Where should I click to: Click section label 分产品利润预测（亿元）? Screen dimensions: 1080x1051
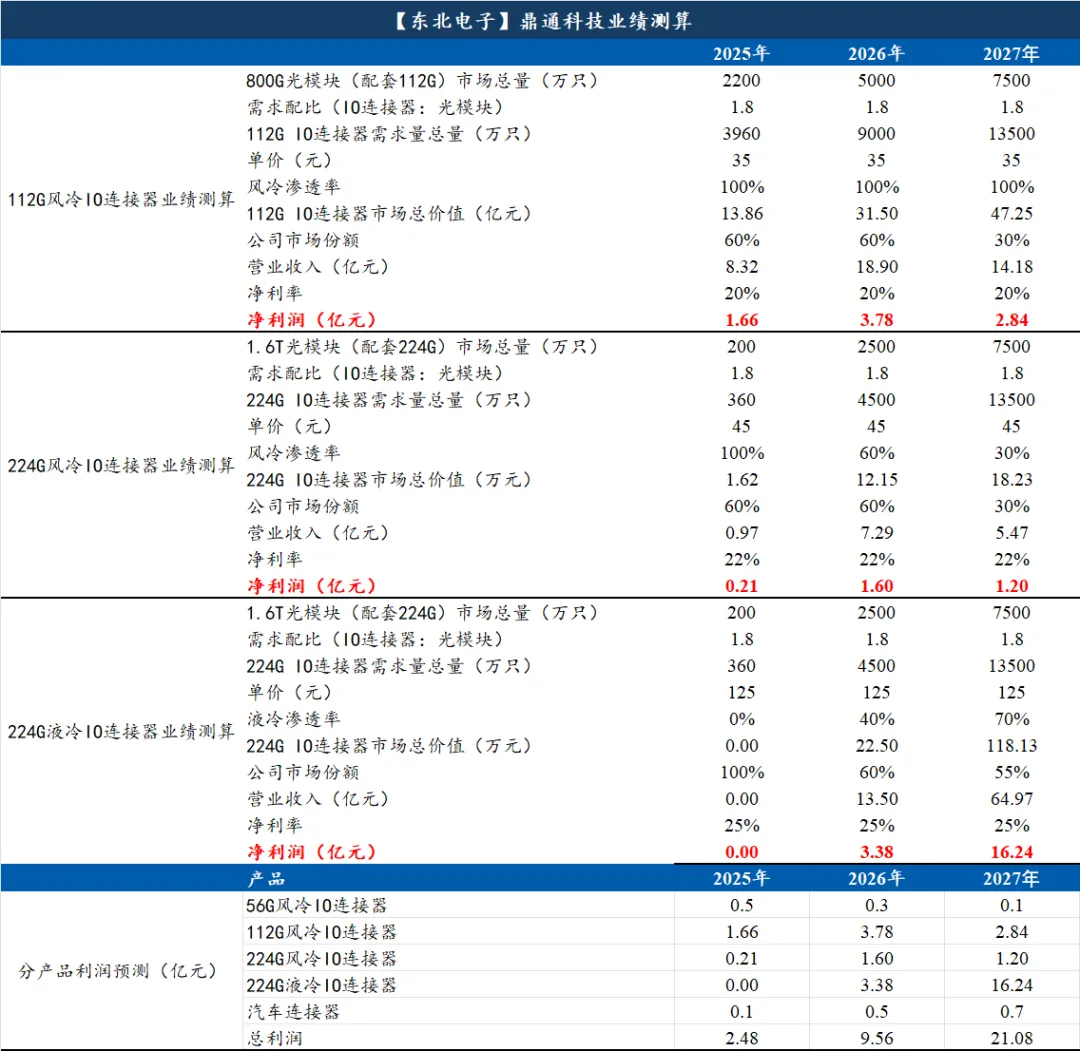(118, 971)
